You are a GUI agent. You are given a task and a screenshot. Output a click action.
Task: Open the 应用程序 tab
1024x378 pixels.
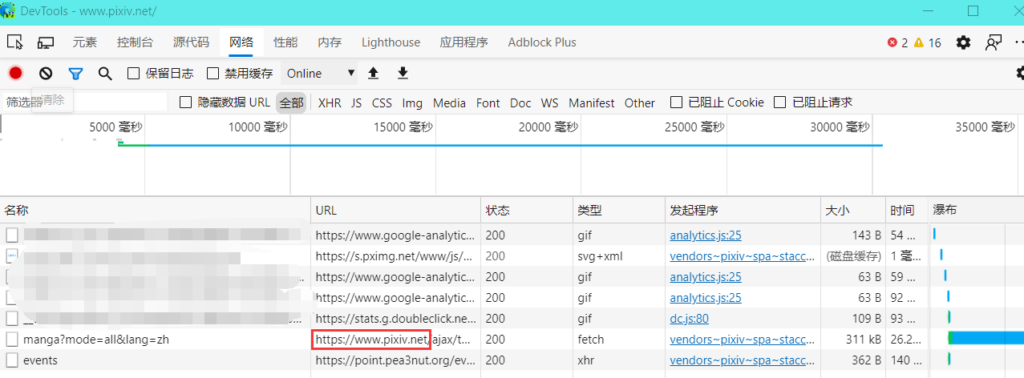pos(464,42)
